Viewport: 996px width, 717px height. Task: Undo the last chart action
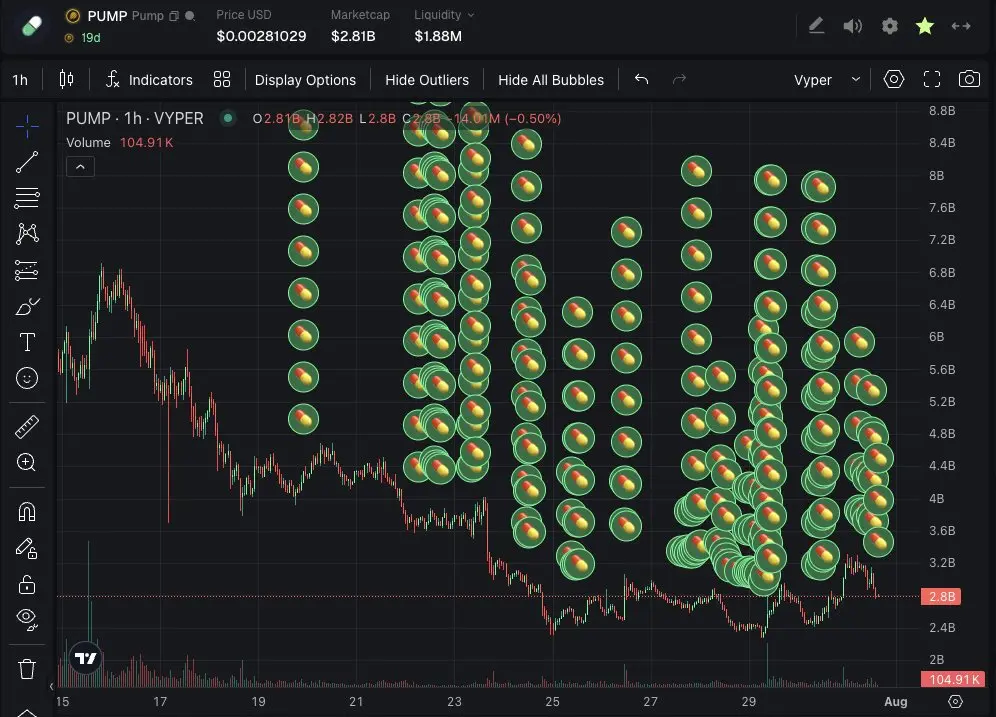coord(642,79)
